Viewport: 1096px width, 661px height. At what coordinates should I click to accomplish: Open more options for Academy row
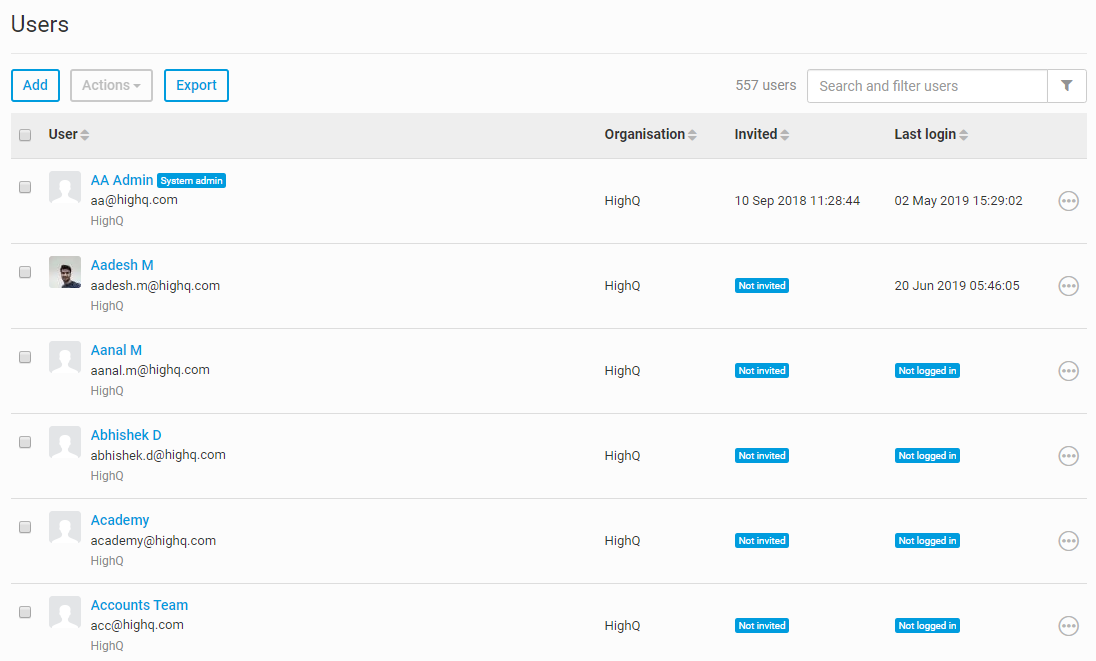point(1068,541)
